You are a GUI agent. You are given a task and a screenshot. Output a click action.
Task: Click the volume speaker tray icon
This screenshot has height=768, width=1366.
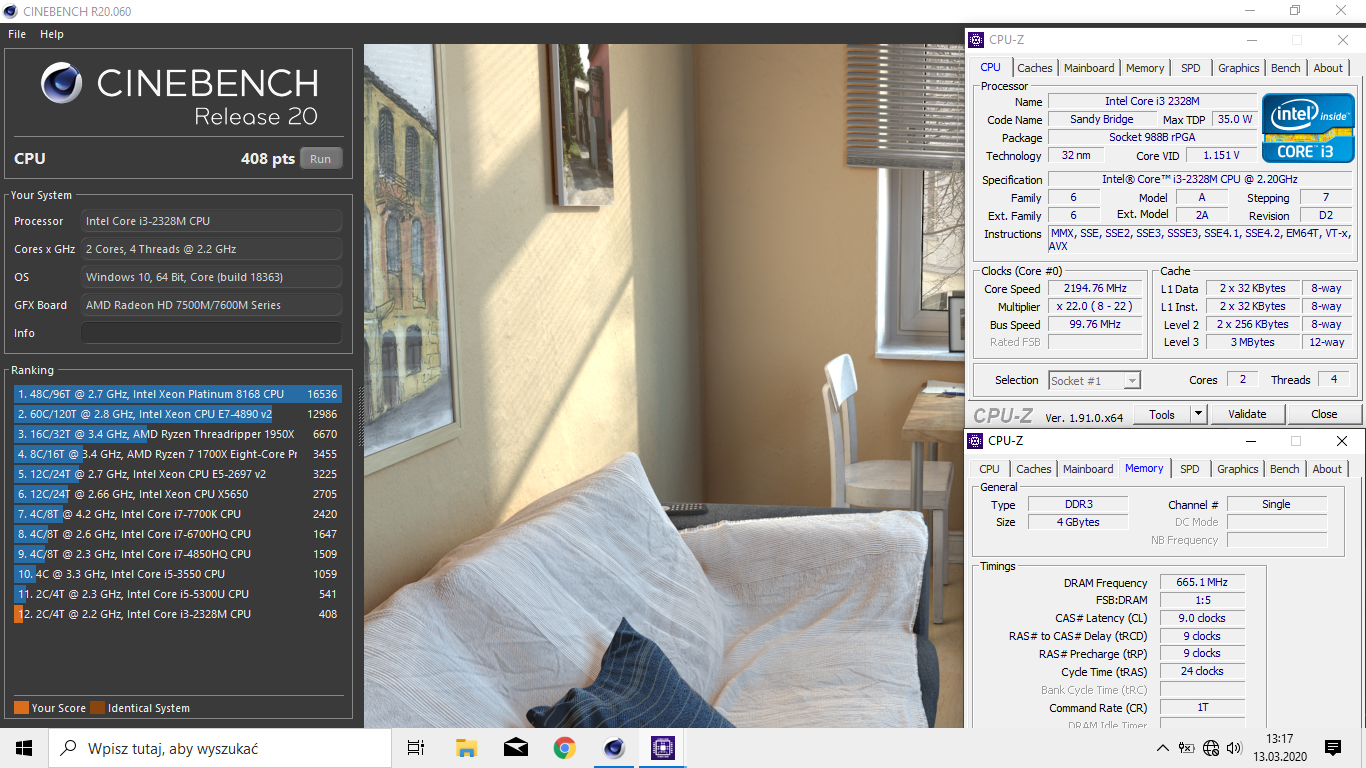click(1235, 748)
